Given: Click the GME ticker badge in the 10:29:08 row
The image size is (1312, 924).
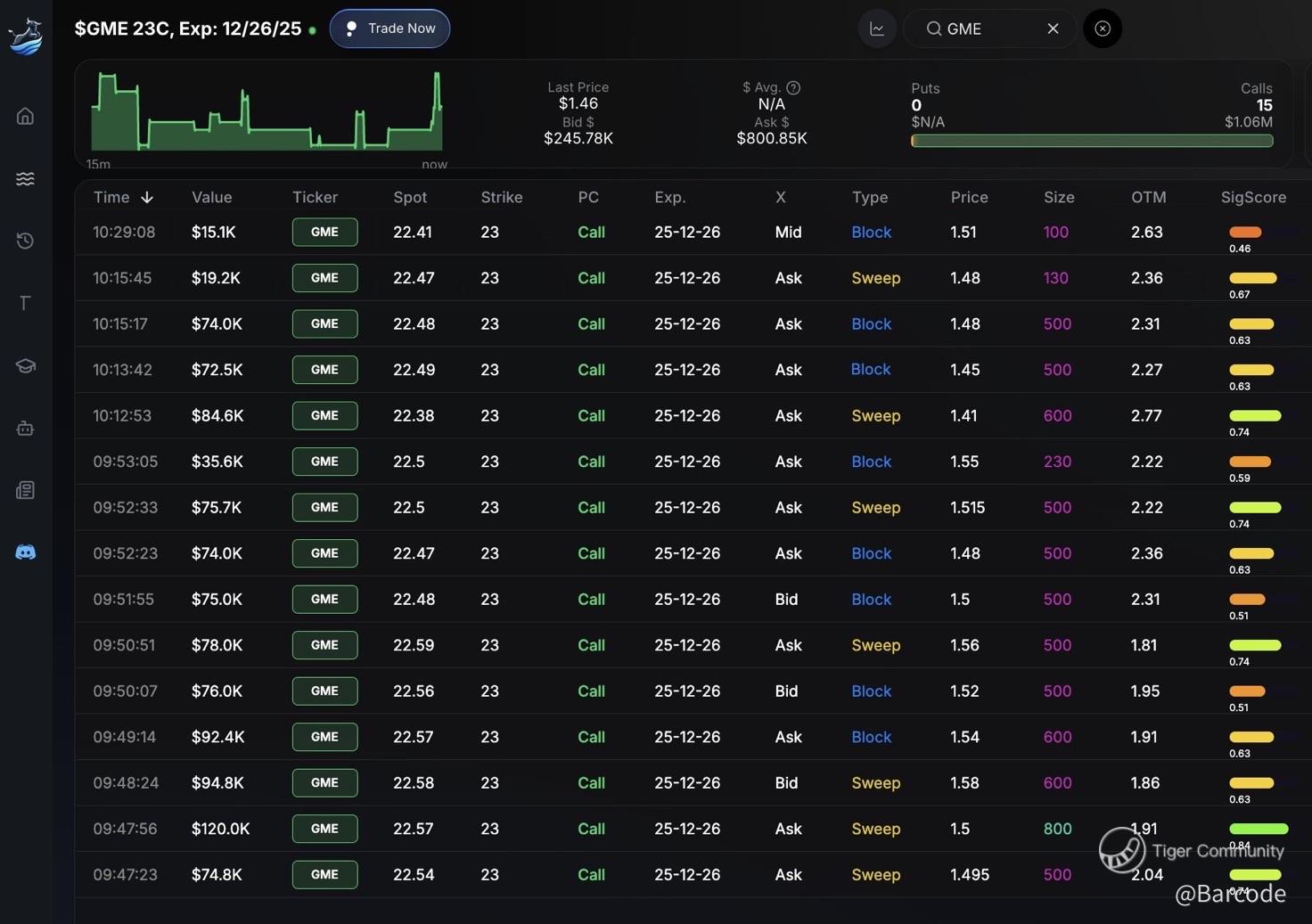Looking at the screenshot, I should [x=324, y=232].
